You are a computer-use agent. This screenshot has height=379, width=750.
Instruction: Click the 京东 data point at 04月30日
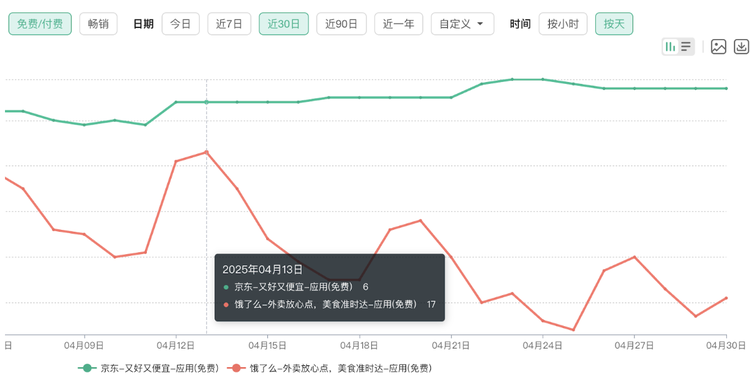point(726,89)
